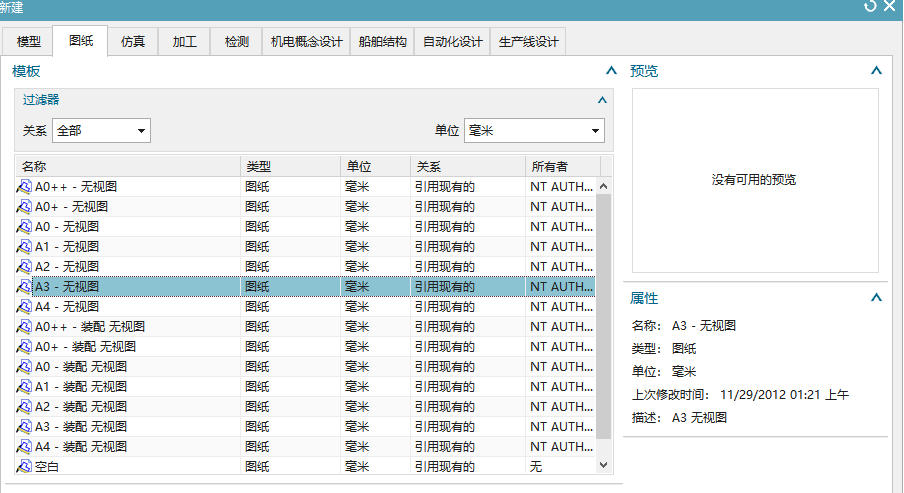The width and height of the screenshot is (904, 493).
Task: Select the A2 - 装配 无视图 template name
Action: tap(81, 407)
